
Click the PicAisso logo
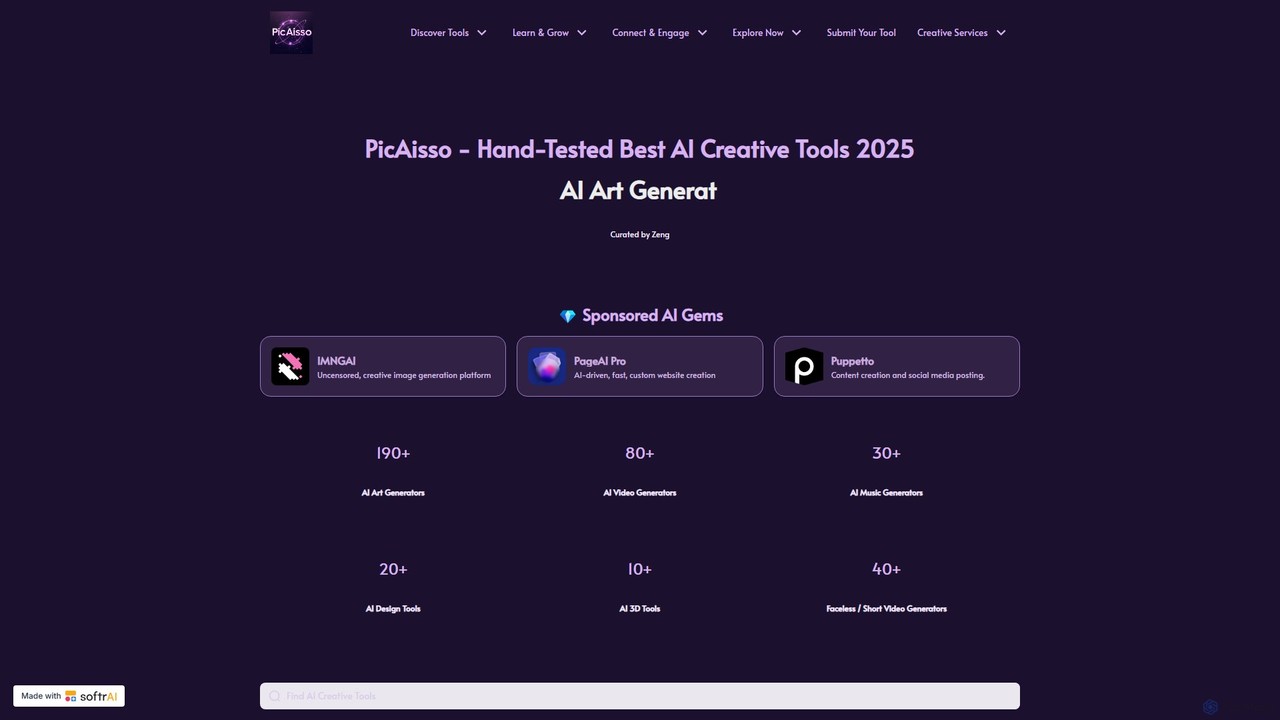(291, 33)
